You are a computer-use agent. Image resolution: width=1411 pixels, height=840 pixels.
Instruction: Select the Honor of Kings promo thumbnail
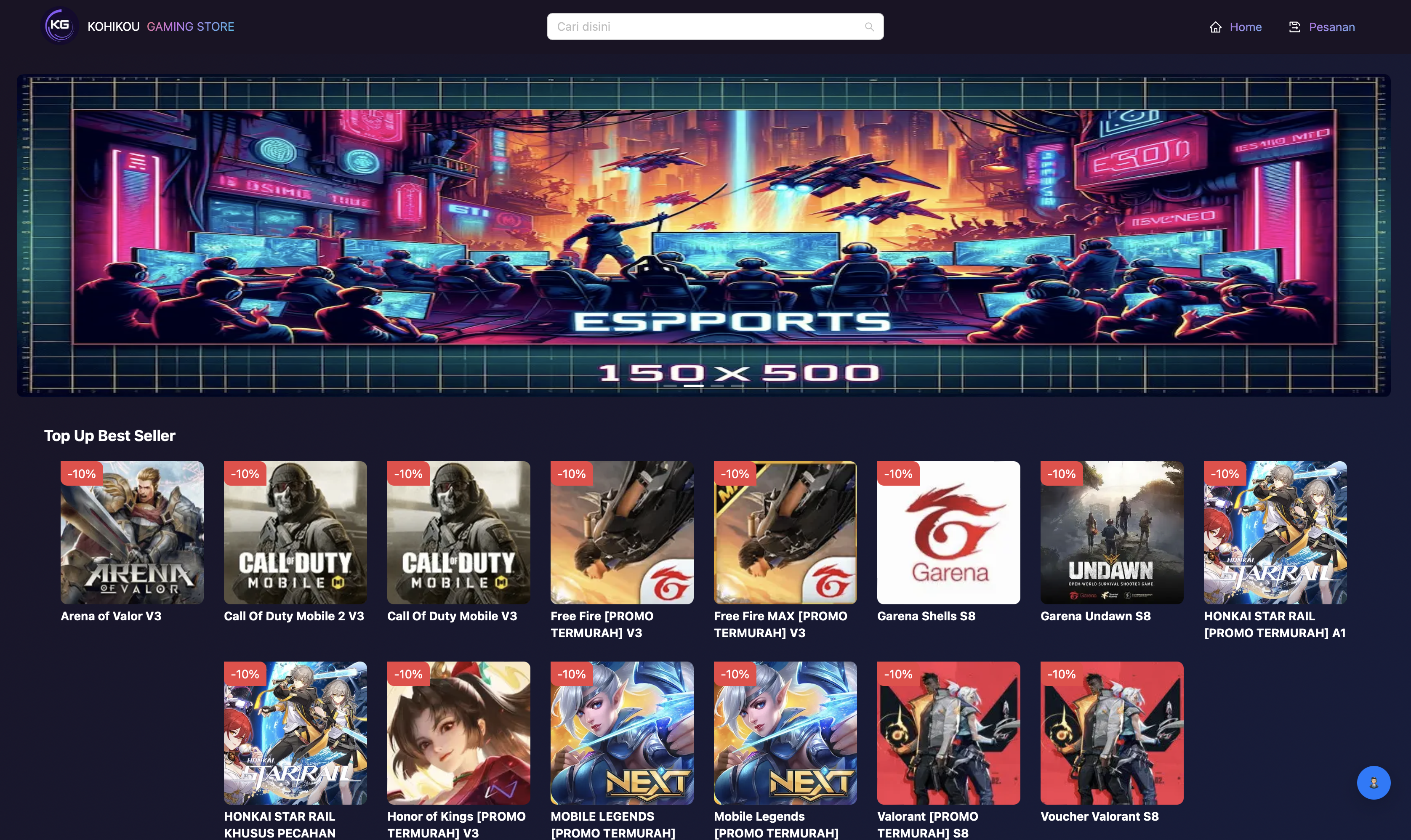[458, 733]
